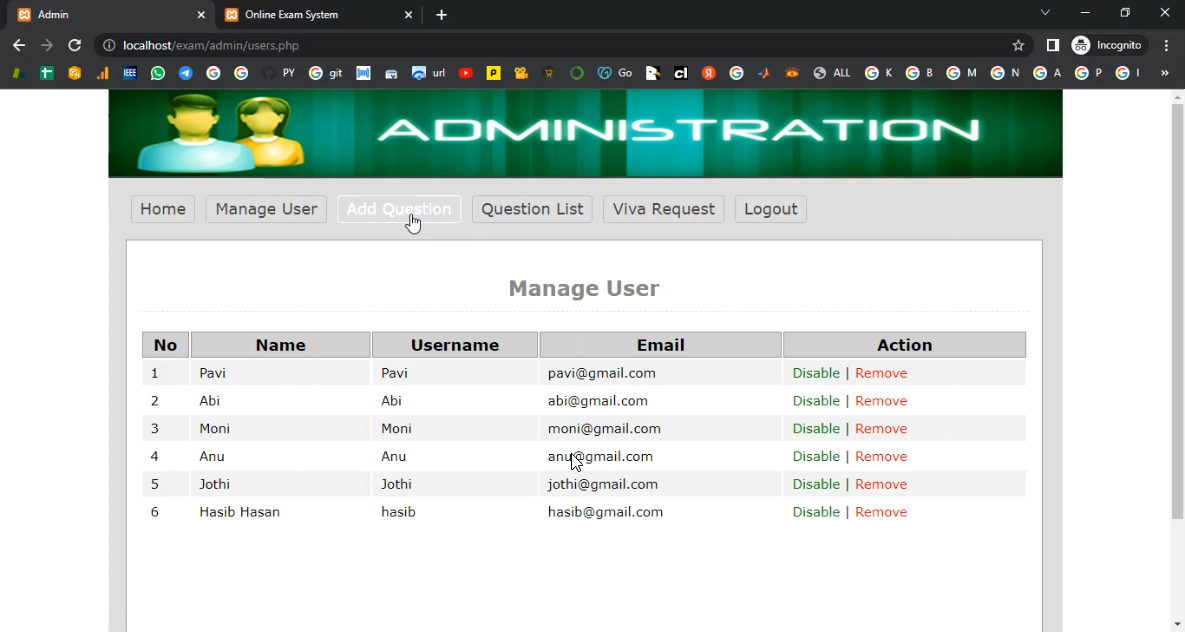
Task: Click the YouTube bookmark icon
Action: pos(466,73)
